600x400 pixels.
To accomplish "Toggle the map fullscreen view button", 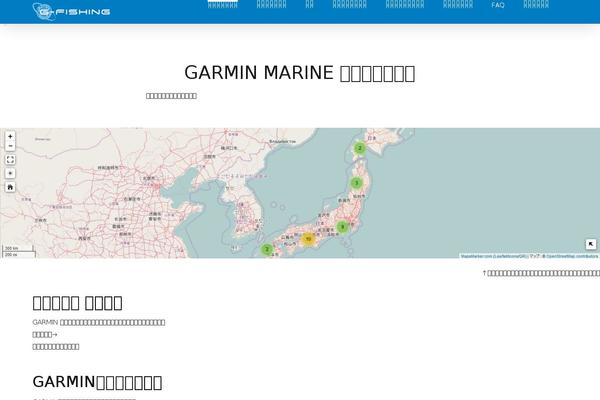I will tap(10, 160).
